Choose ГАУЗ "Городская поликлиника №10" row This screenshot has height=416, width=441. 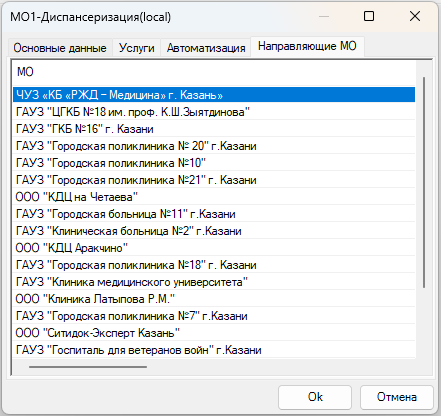pos(214,163)
